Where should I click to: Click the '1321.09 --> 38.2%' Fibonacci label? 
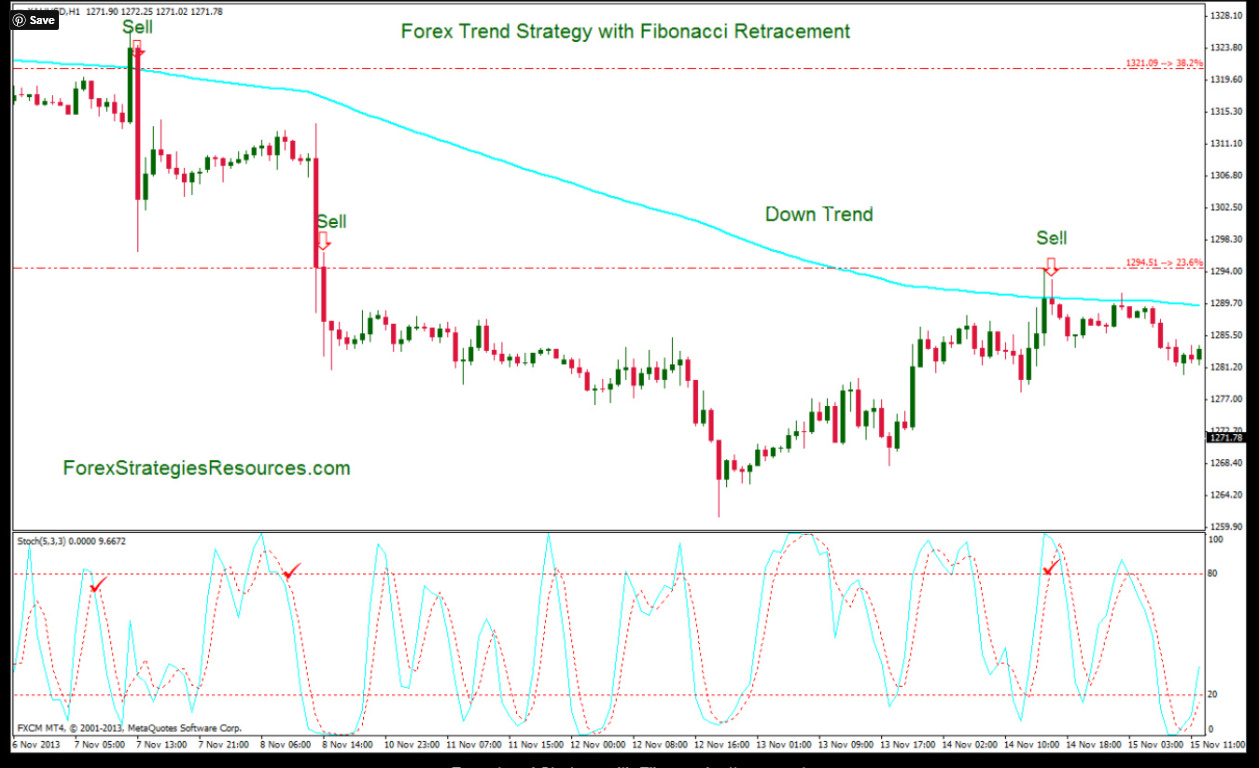(x=1164, y=63)
